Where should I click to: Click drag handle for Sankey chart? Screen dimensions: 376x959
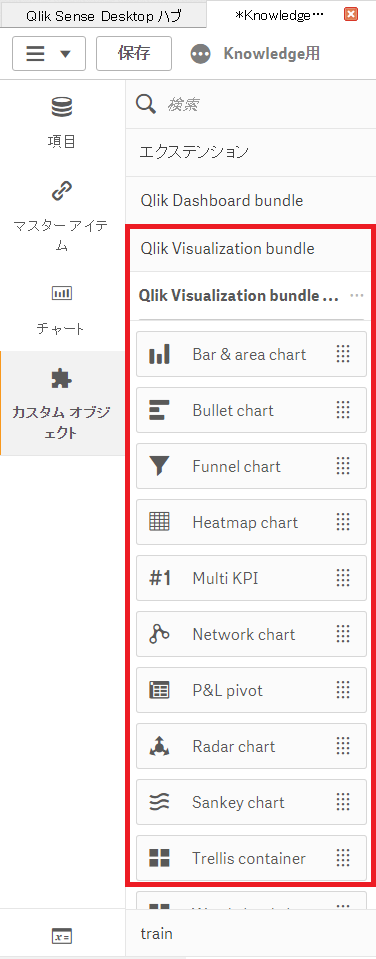343,802
